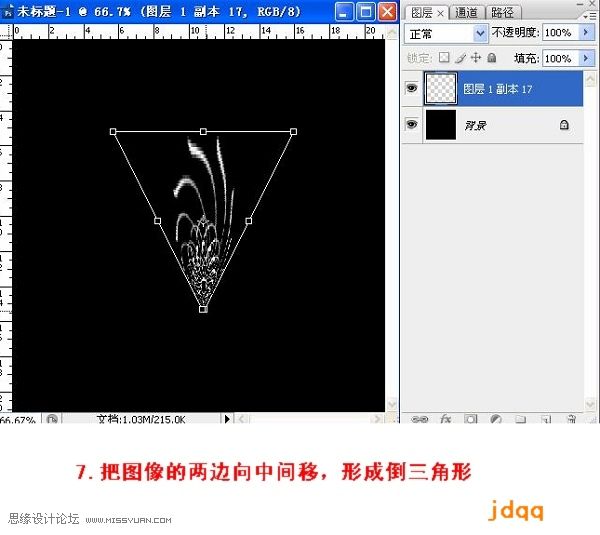Click the 66.67% zoom field in status bar
The image size is (600, 535).
[x=18, y=419]
